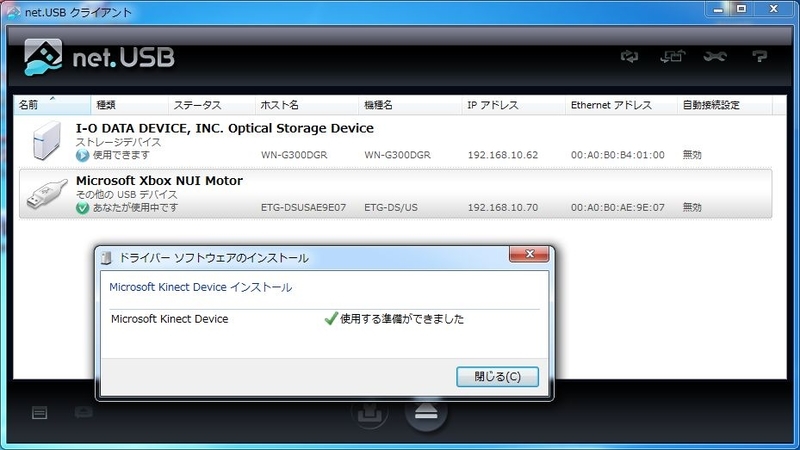This screenshot has height=450, width=800.
Task: Click the device connection transfer icon in header
Action: pos(672,56)
